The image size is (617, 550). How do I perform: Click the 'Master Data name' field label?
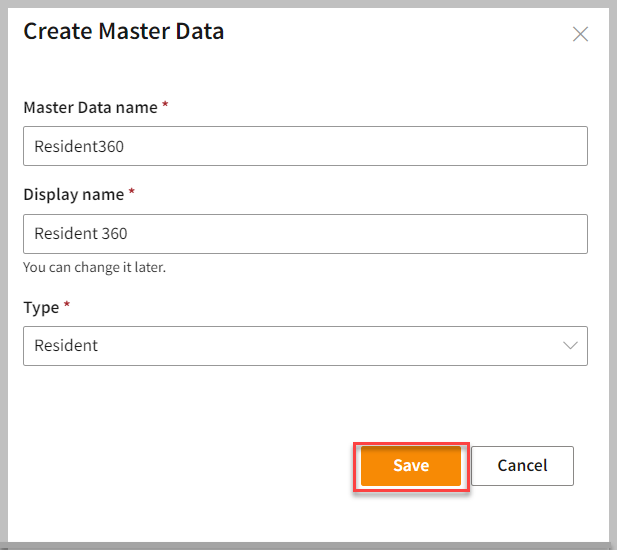tap(90, 107)
